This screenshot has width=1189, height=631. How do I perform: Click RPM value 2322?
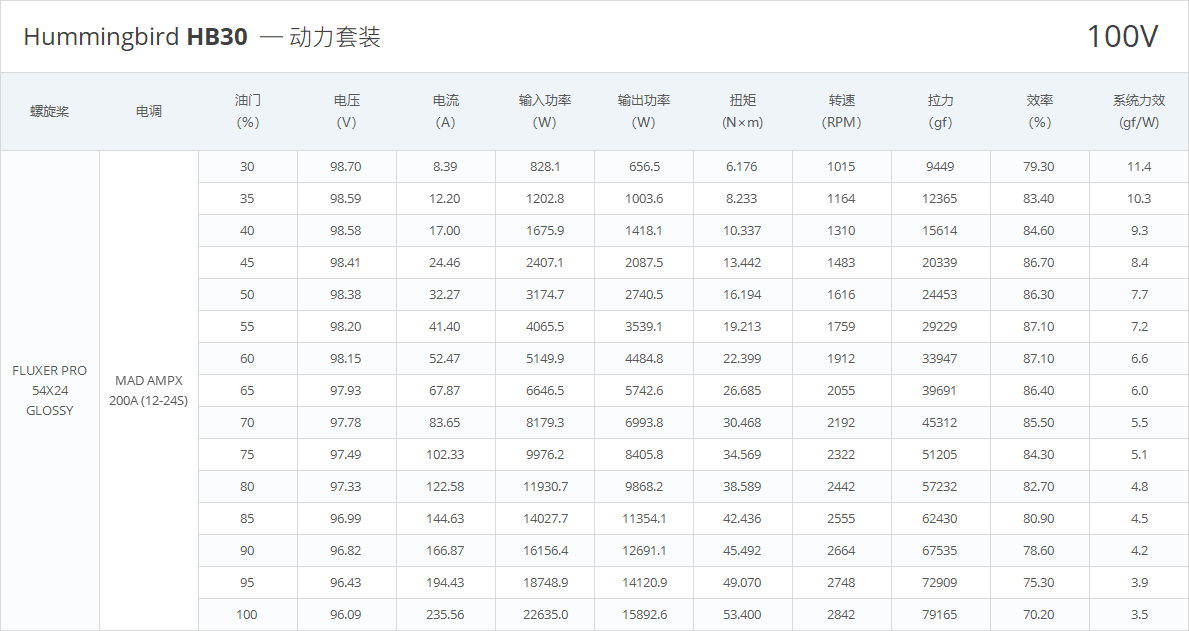click(841, 454)
